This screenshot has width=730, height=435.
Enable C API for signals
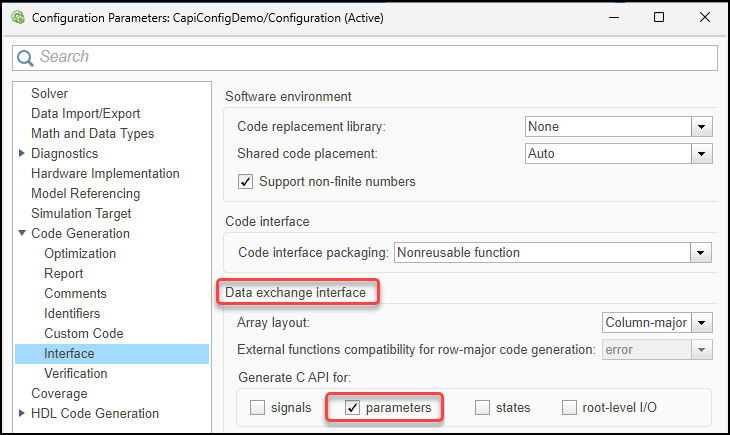(258, 408)
